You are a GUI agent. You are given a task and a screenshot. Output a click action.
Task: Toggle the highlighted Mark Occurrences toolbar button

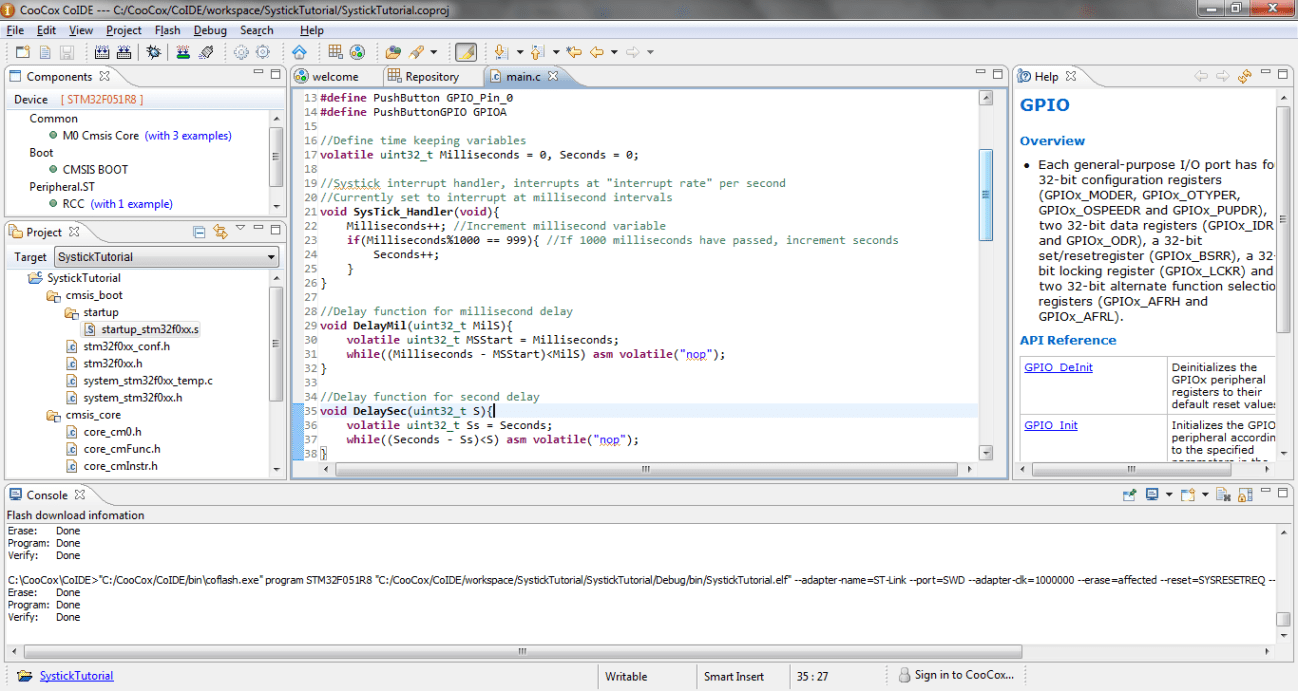click(x=465, y=52)
